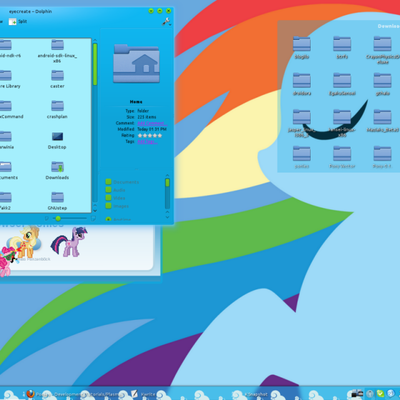Image resolution: width=400 pixels, height=400 pixels.
Task: Open the droidora folder on desktop widget
Action: point(302,84)
